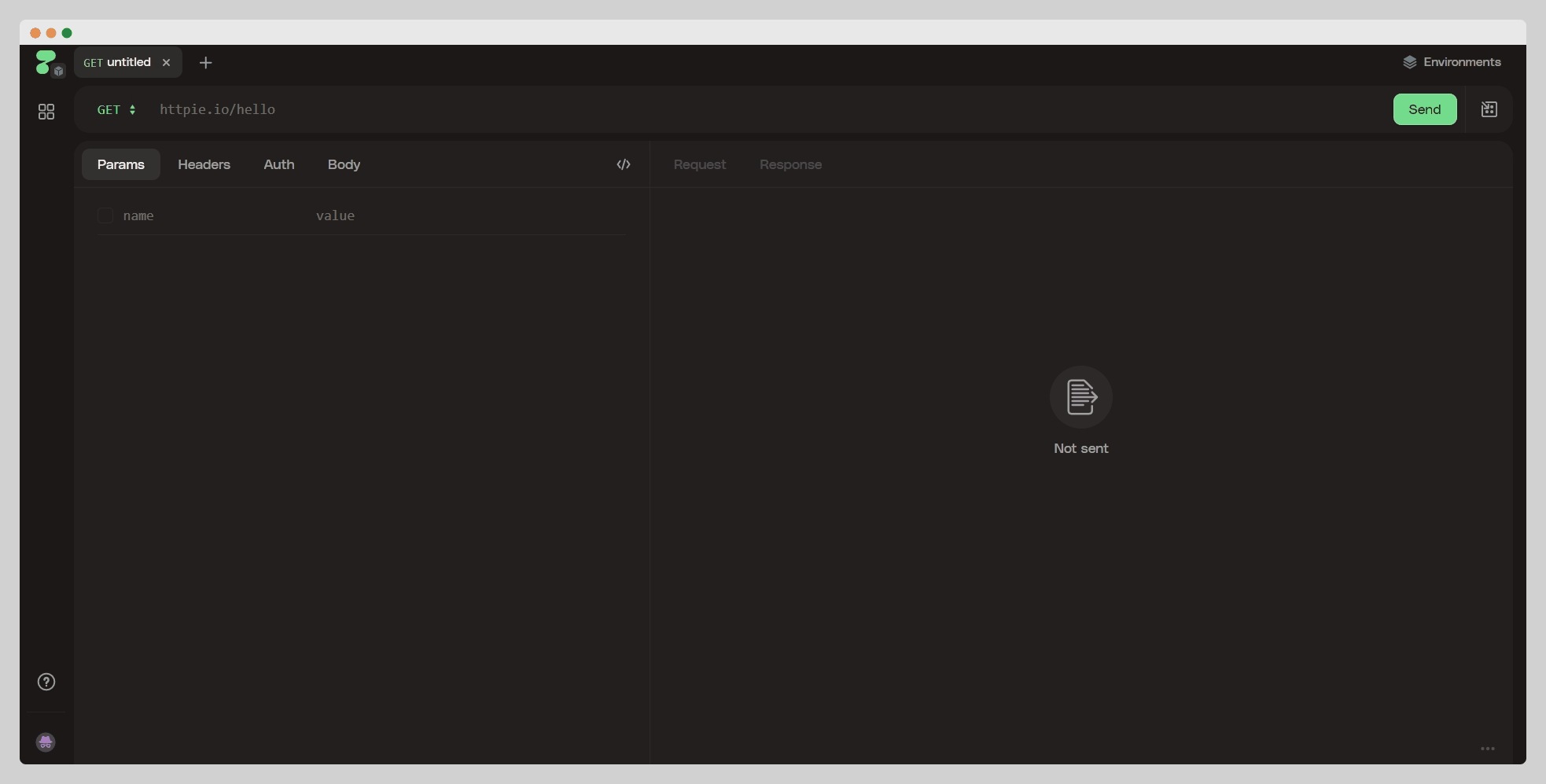Open the three-dot menu at bottom right
The width and height of the screenshot is (1546, 784).
coord(1487,749)
